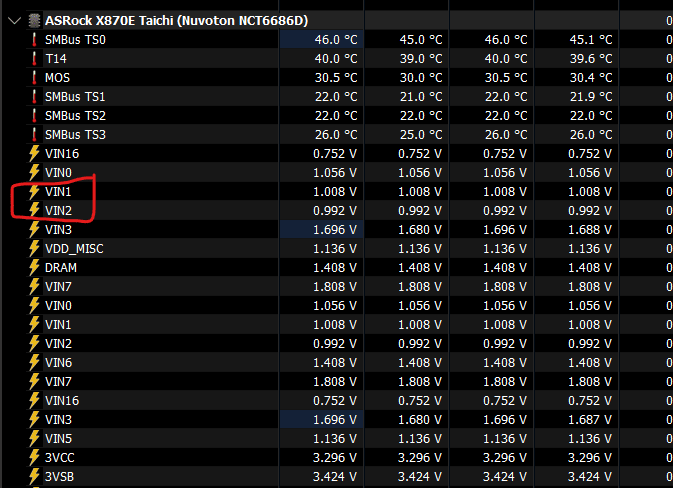This screenshot has width=673, height=488.
Task: Select the SMBus TS1 sensor label
Action: [75, 97]
